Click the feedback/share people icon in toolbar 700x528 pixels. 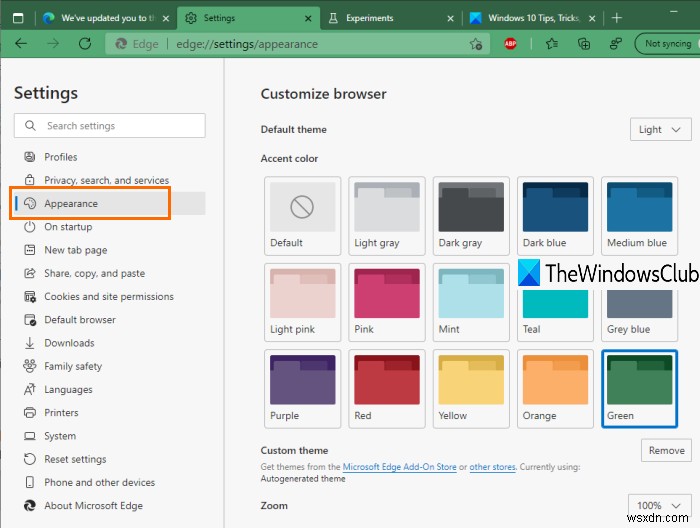pyautogui.click(x=616, y=44)
